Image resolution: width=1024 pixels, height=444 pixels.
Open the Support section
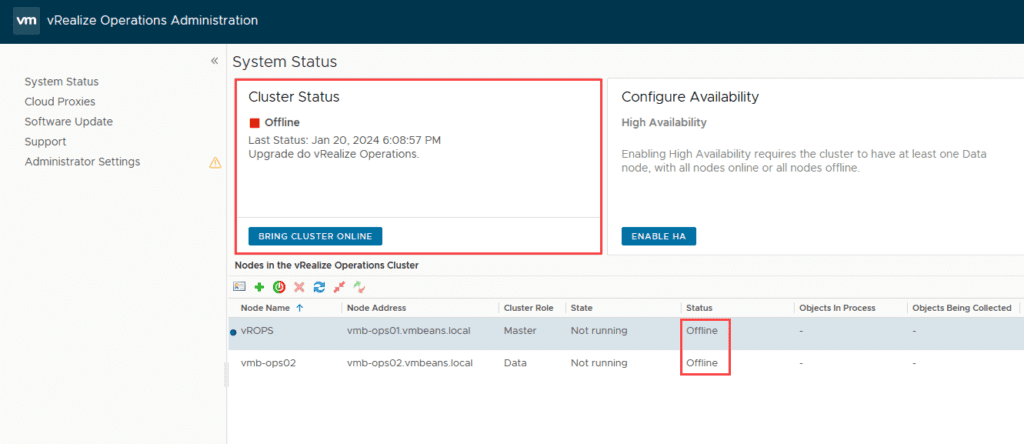[45, 142]
